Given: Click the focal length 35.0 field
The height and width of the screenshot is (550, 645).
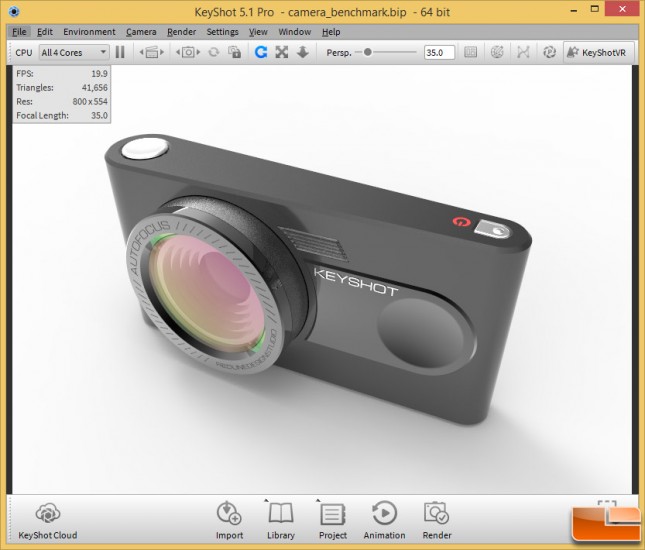Looking at the screenshot, I should tap(439, 53).
